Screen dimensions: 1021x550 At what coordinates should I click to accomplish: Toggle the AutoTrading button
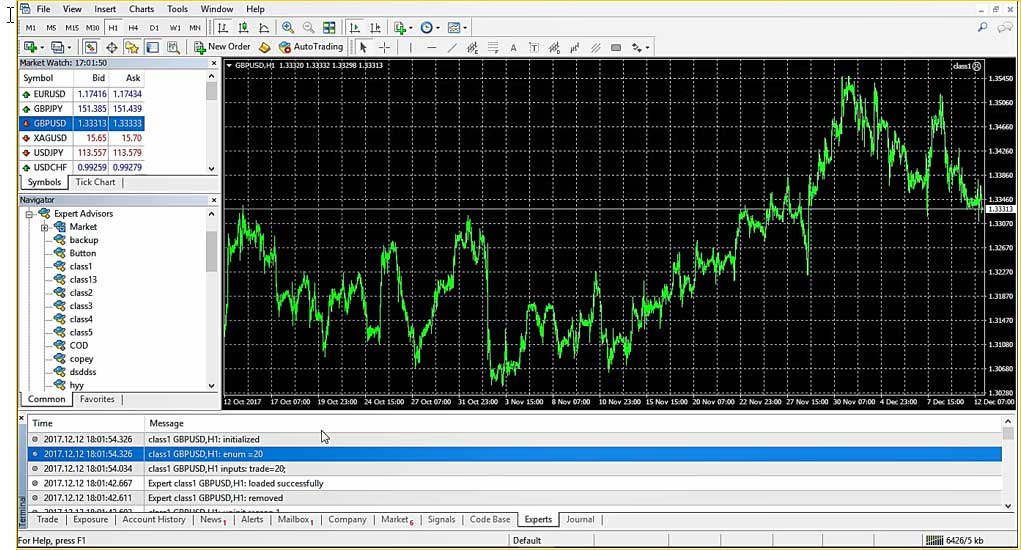(x=311, y=47)
